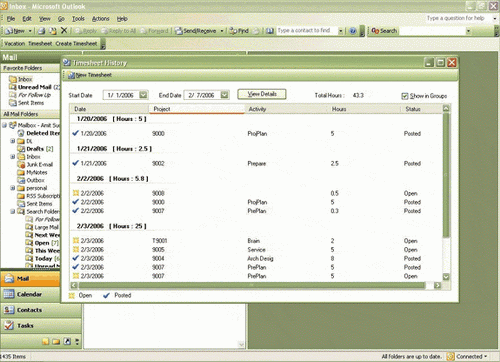Click the Shortcuts icon in navigation strip
500x362 pixels.
[67, 342]
